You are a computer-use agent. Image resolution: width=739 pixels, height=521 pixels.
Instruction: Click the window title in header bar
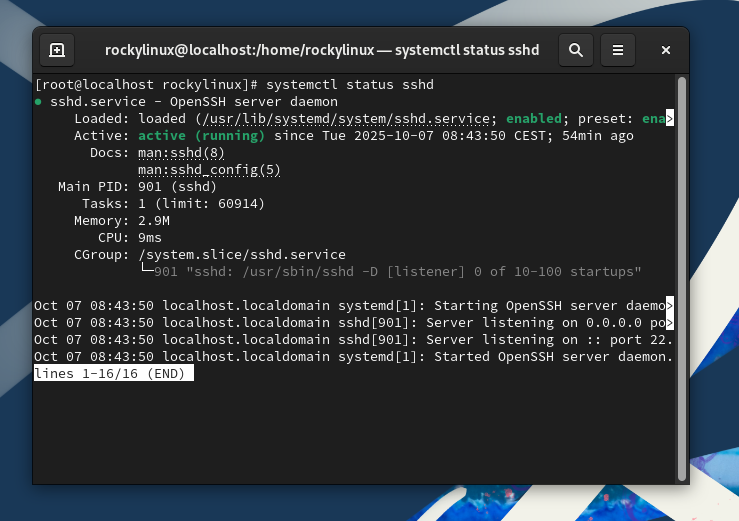point(322,50)
